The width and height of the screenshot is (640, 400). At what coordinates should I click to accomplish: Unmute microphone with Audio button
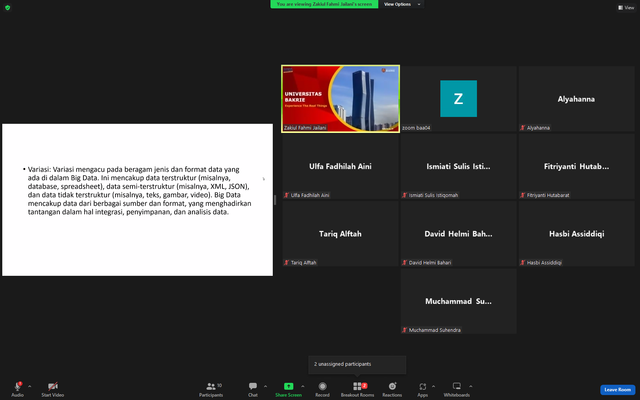tap(18, 389)
